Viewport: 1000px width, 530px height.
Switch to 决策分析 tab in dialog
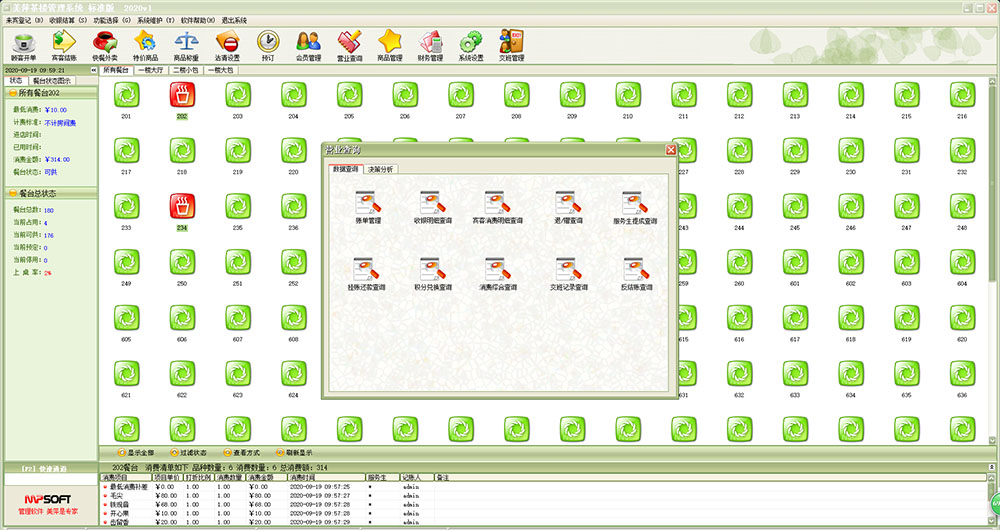coord(380,169)
